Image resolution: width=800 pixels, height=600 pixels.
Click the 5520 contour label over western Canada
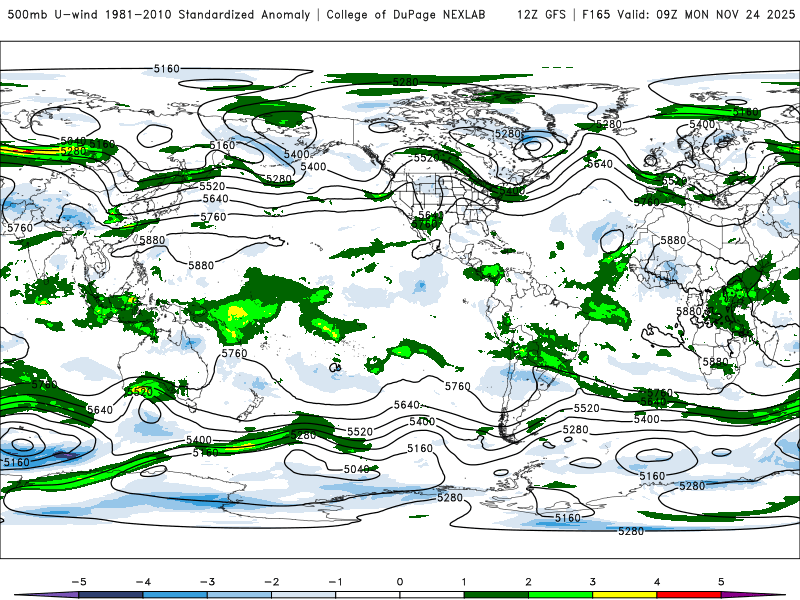coord(427,158)
